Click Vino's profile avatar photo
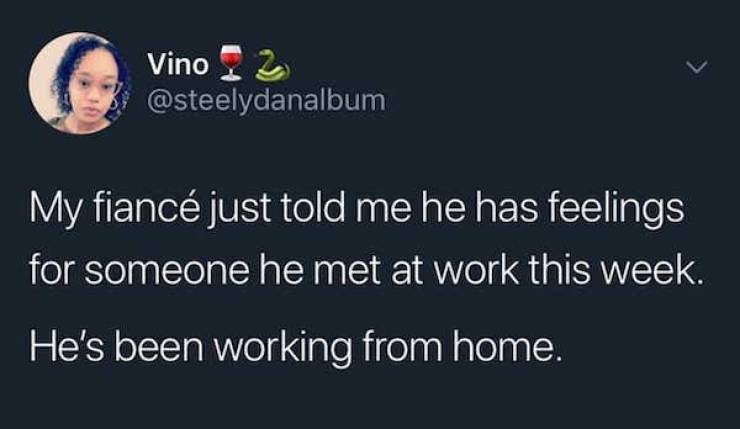 (77, 83)
